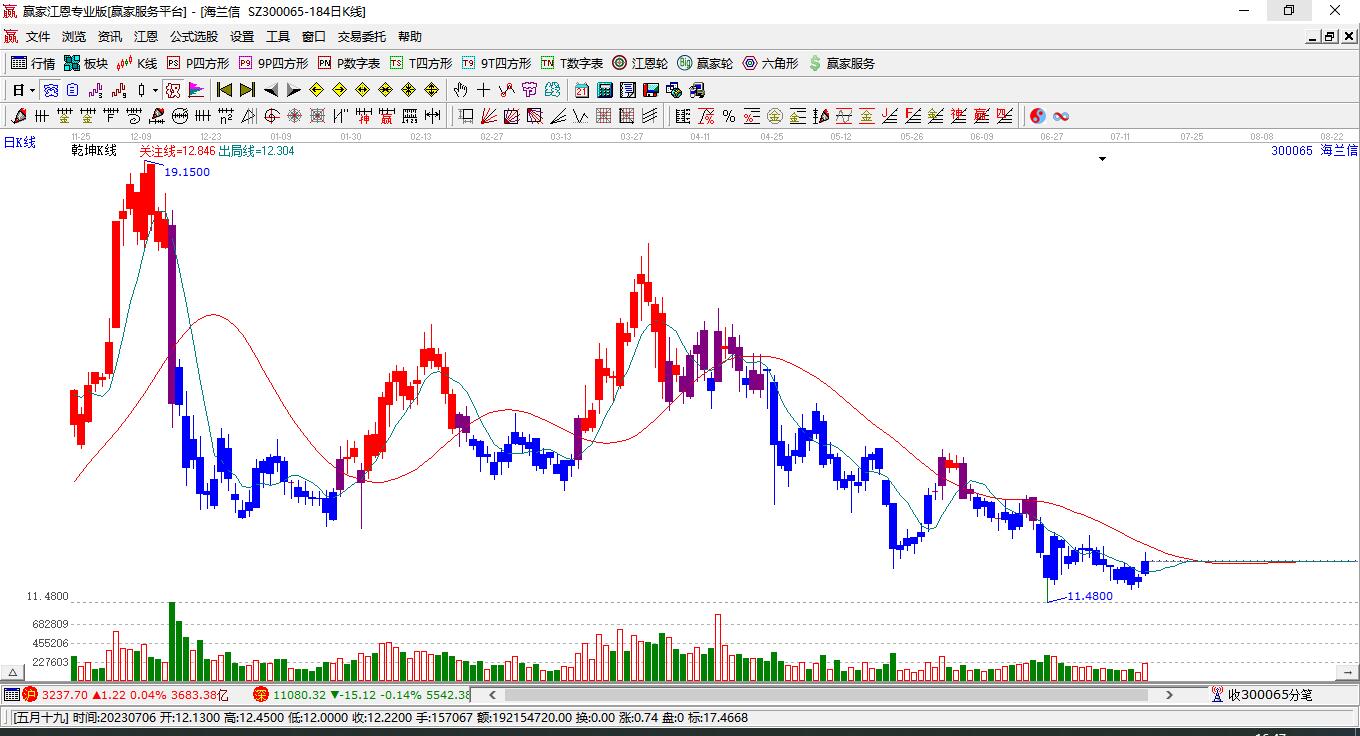
Task: Select the red pencil drawing tool
Action: tap(17, 116)
